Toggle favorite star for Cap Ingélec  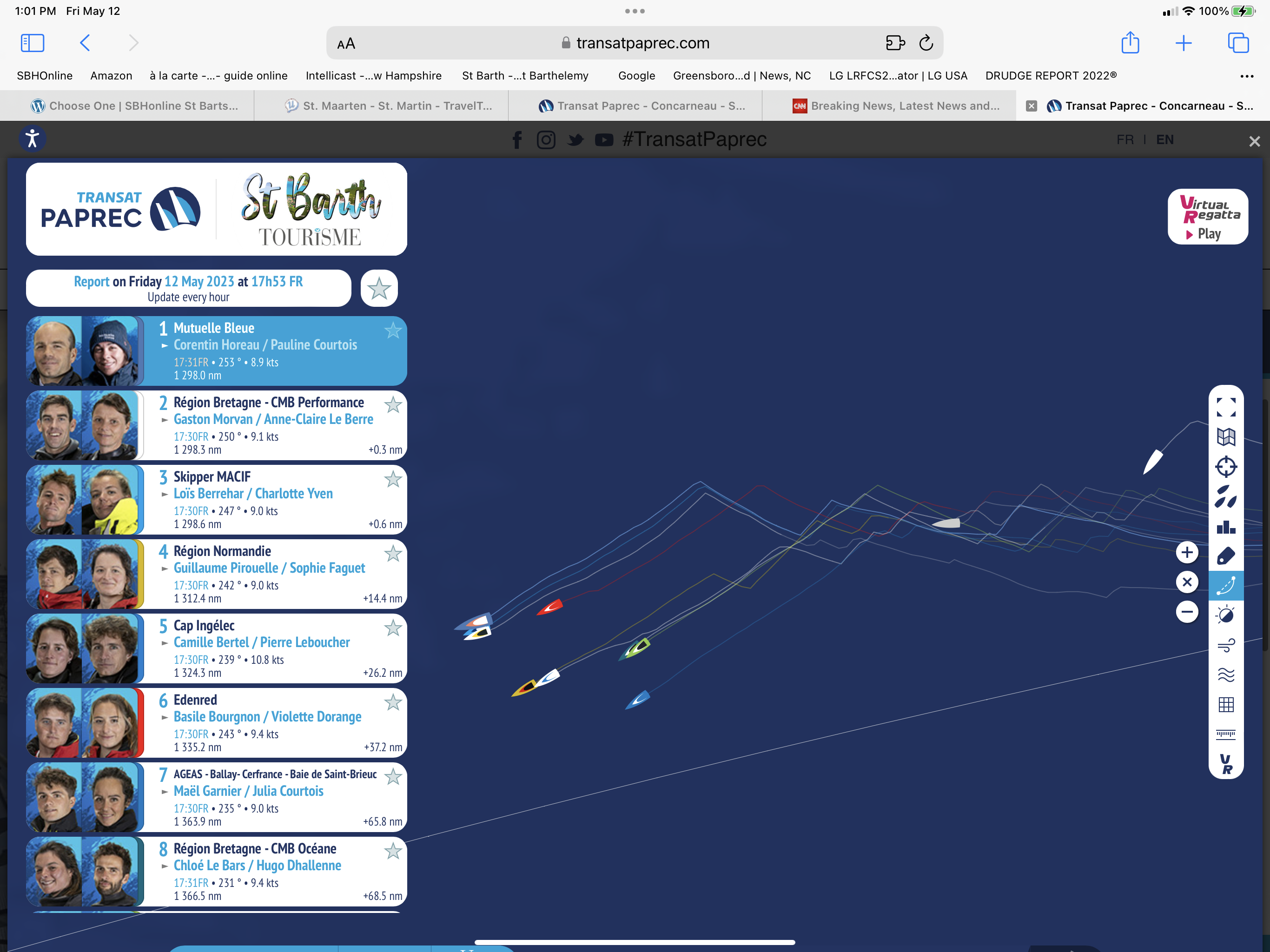393,628
